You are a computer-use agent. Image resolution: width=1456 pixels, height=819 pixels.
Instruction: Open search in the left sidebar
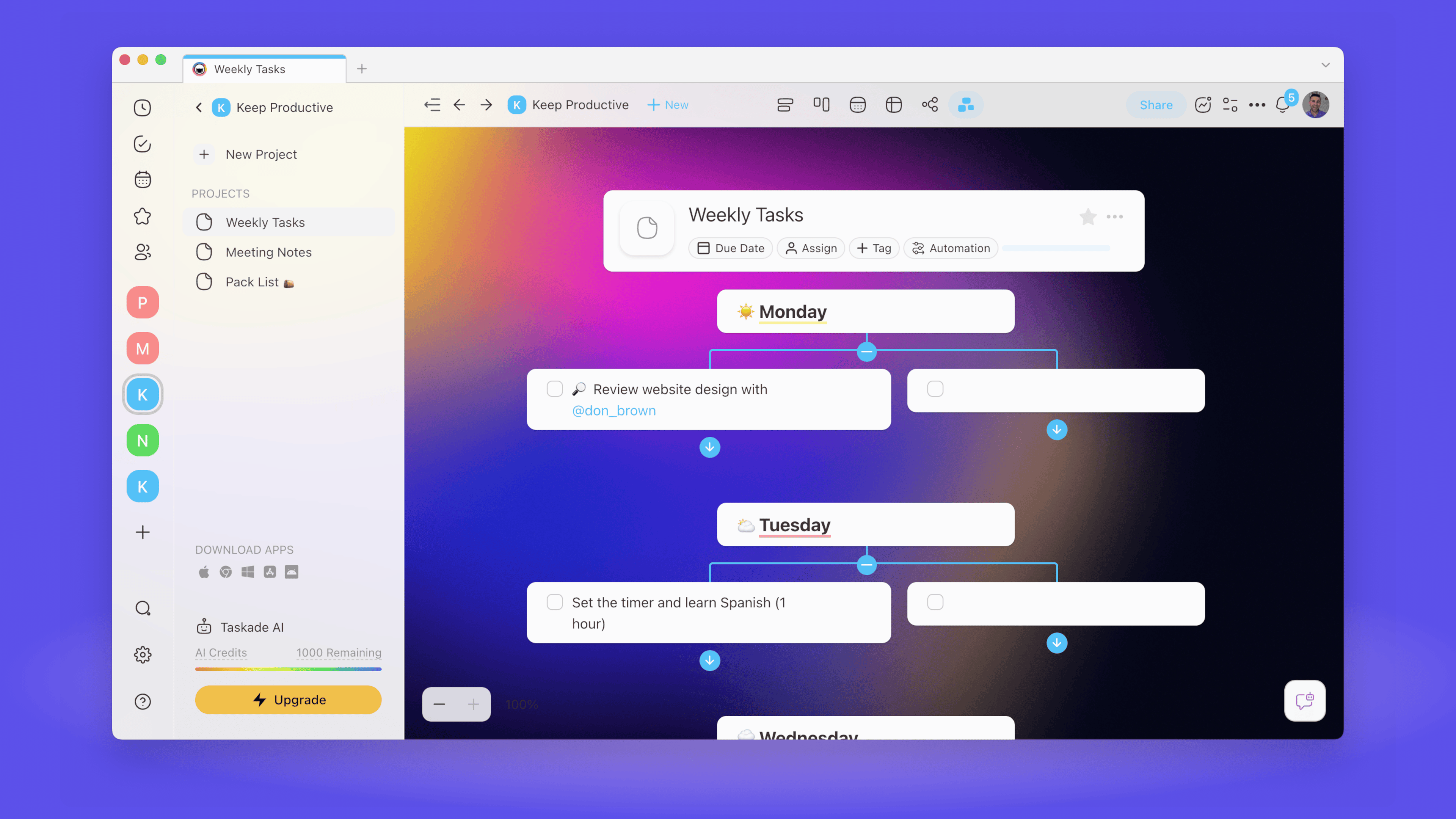pos(143,607)
